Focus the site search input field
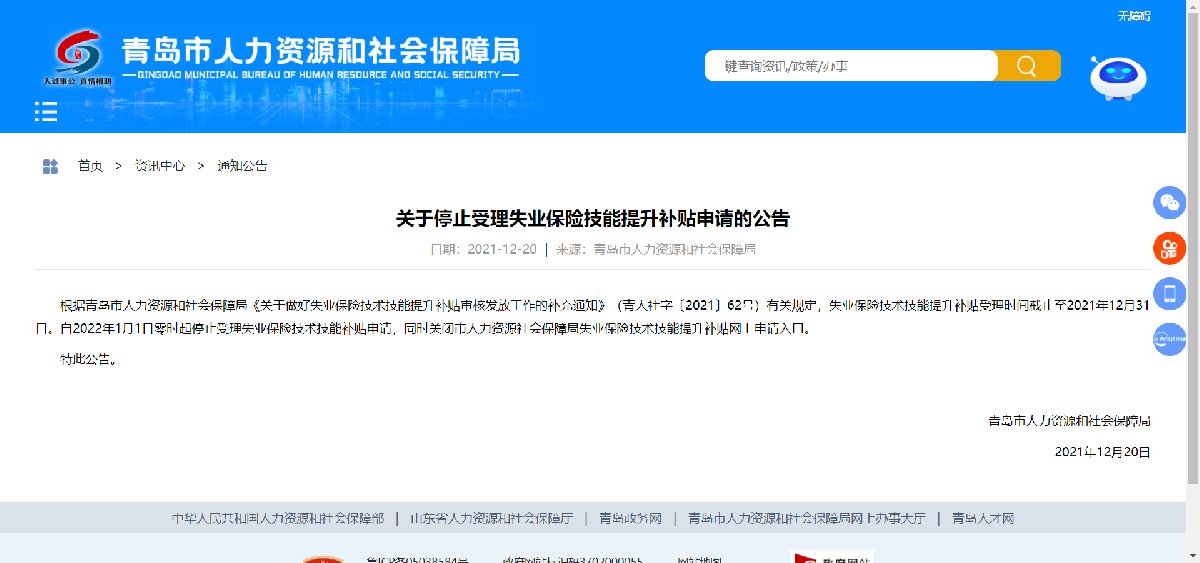The width and height of the screenshot is (1200, 563). (x=850, y=66)
